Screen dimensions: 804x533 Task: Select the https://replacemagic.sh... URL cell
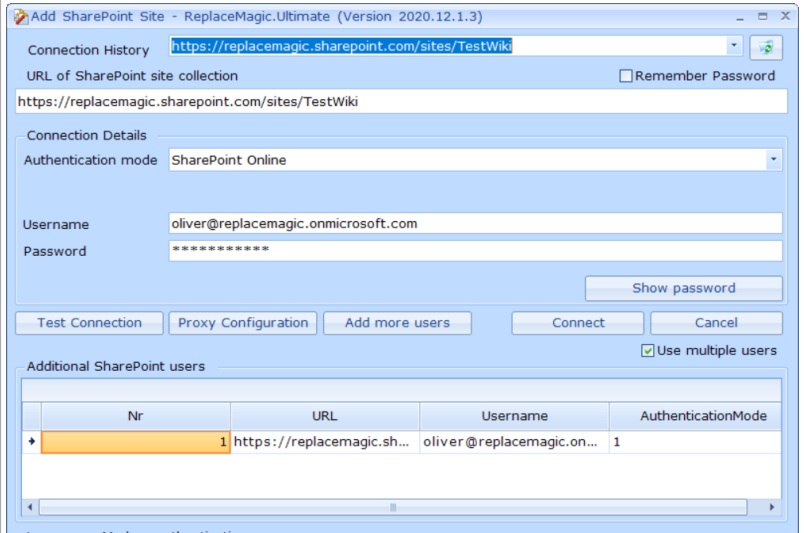point(325,442)
